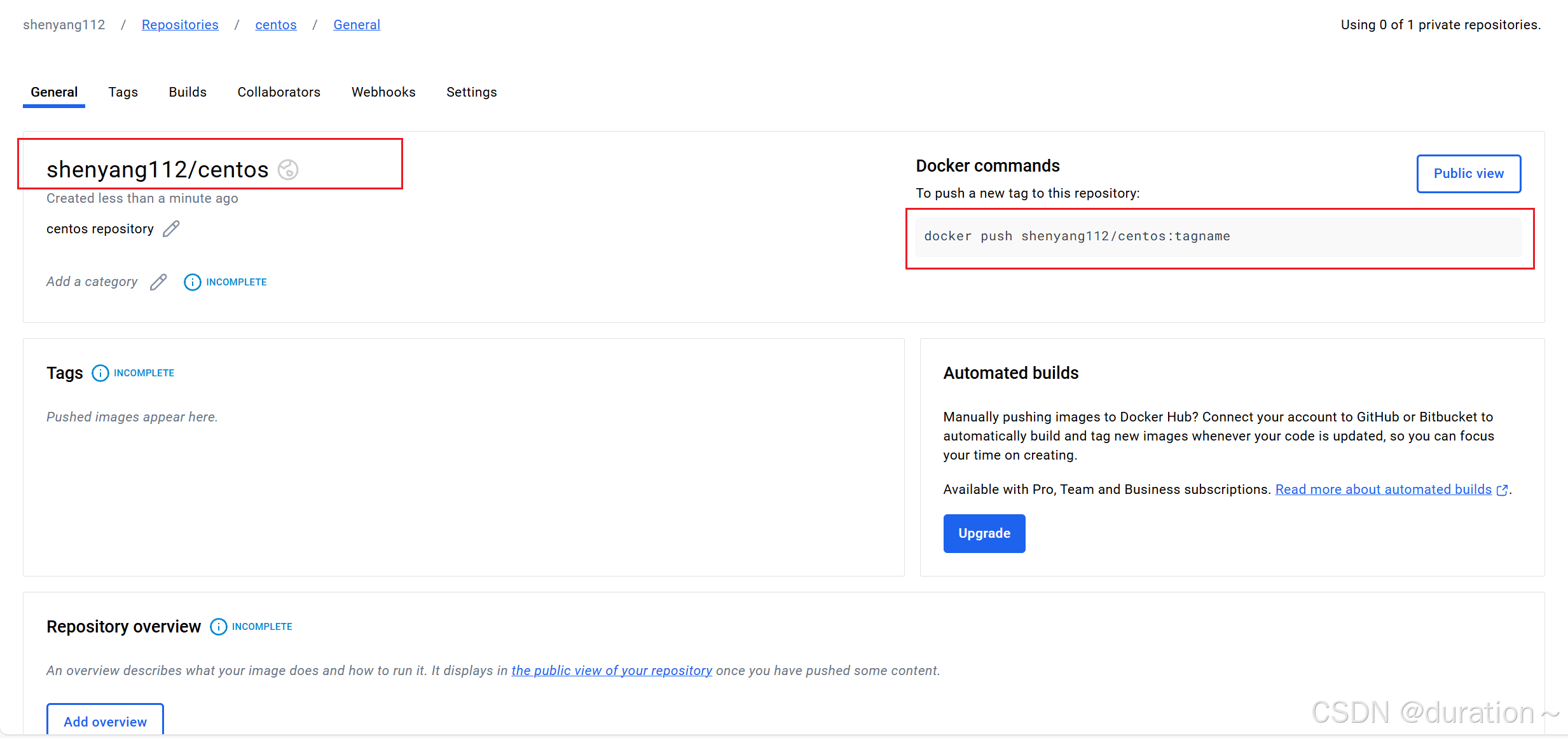Click the Upgrade button

pyautogui.click(x=984, y=533)
